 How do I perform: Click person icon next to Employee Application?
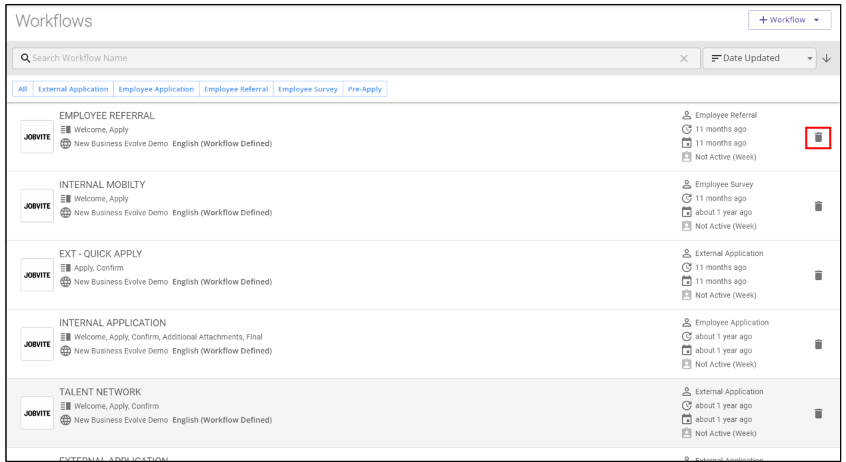pos(686,322)
